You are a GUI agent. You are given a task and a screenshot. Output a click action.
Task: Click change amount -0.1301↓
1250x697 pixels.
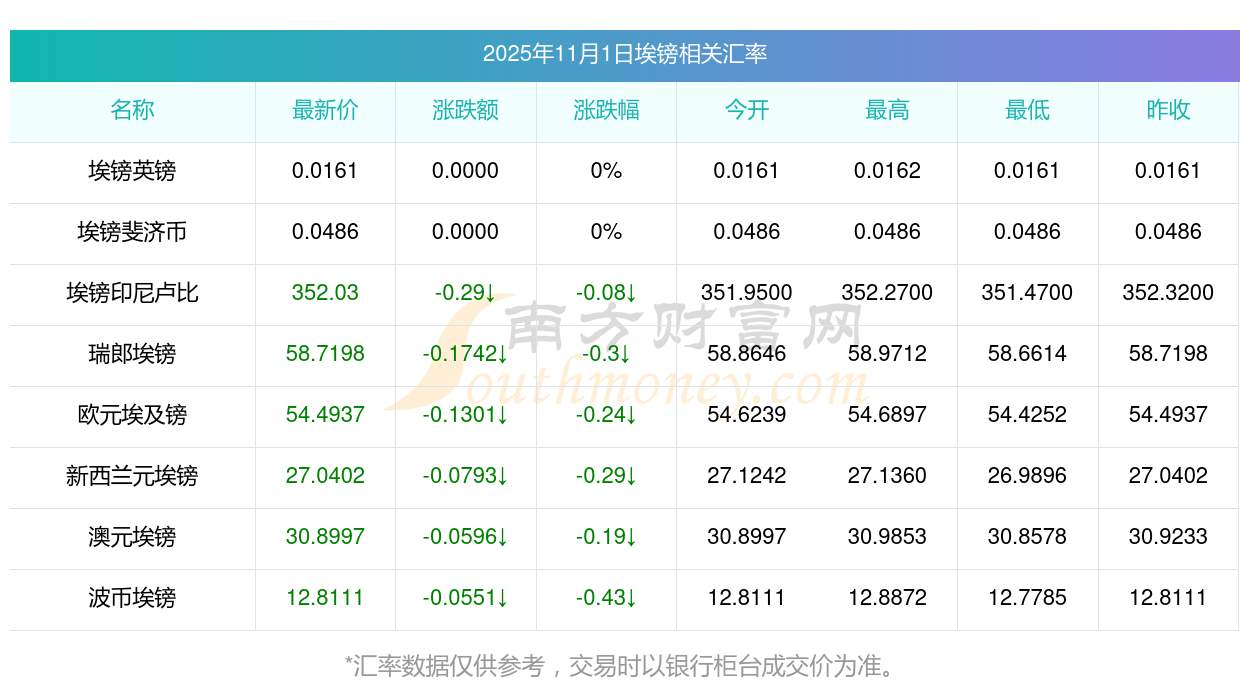[x=466, y=415]
